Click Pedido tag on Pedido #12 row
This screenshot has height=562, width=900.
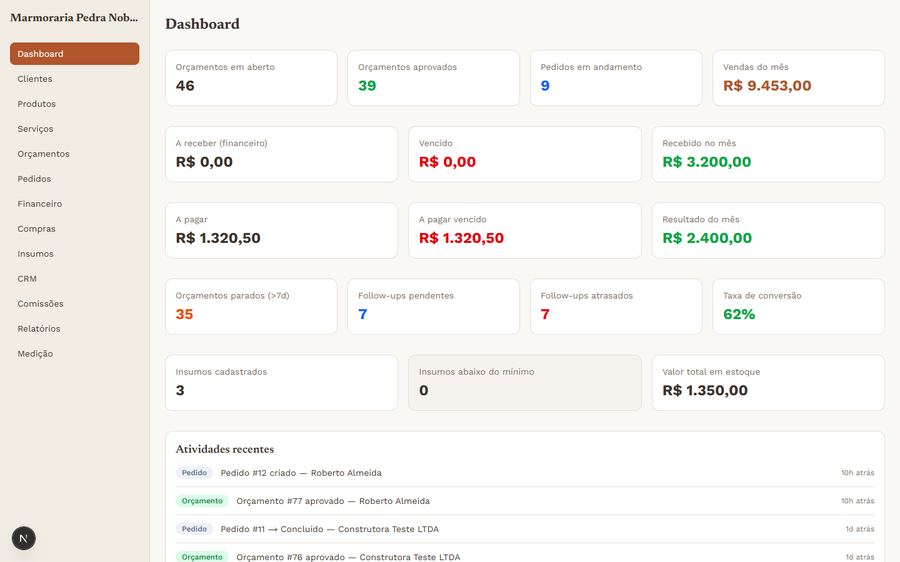[194, 473]
